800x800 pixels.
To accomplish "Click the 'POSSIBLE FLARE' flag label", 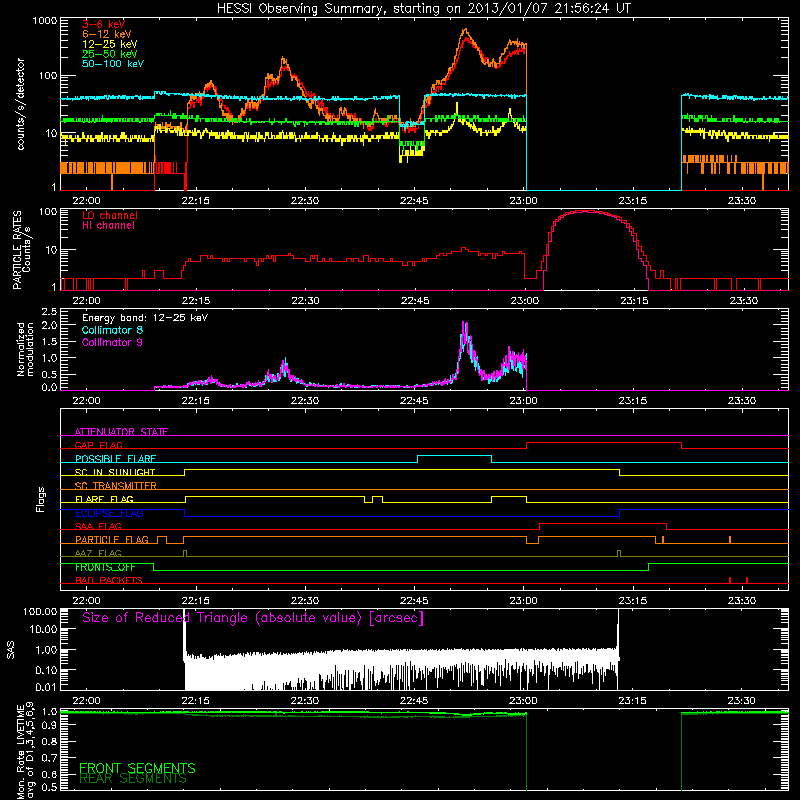I will coord(115,458).
